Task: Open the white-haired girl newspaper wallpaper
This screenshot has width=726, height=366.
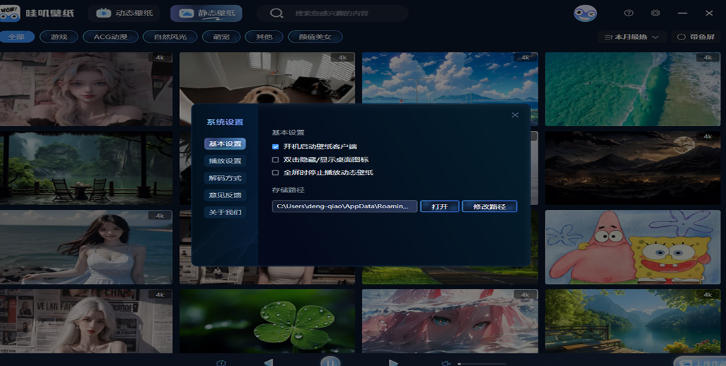Action: point(86,321)
